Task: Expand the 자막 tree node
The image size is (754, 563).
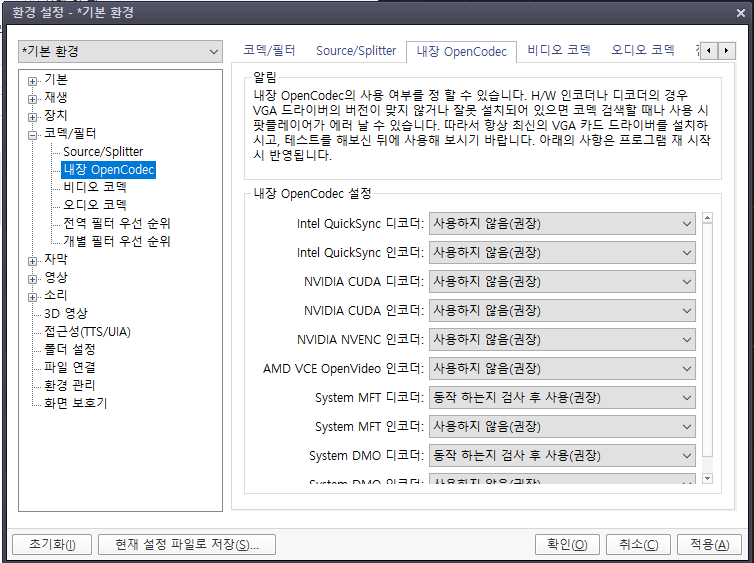Action: coord(33,260)
